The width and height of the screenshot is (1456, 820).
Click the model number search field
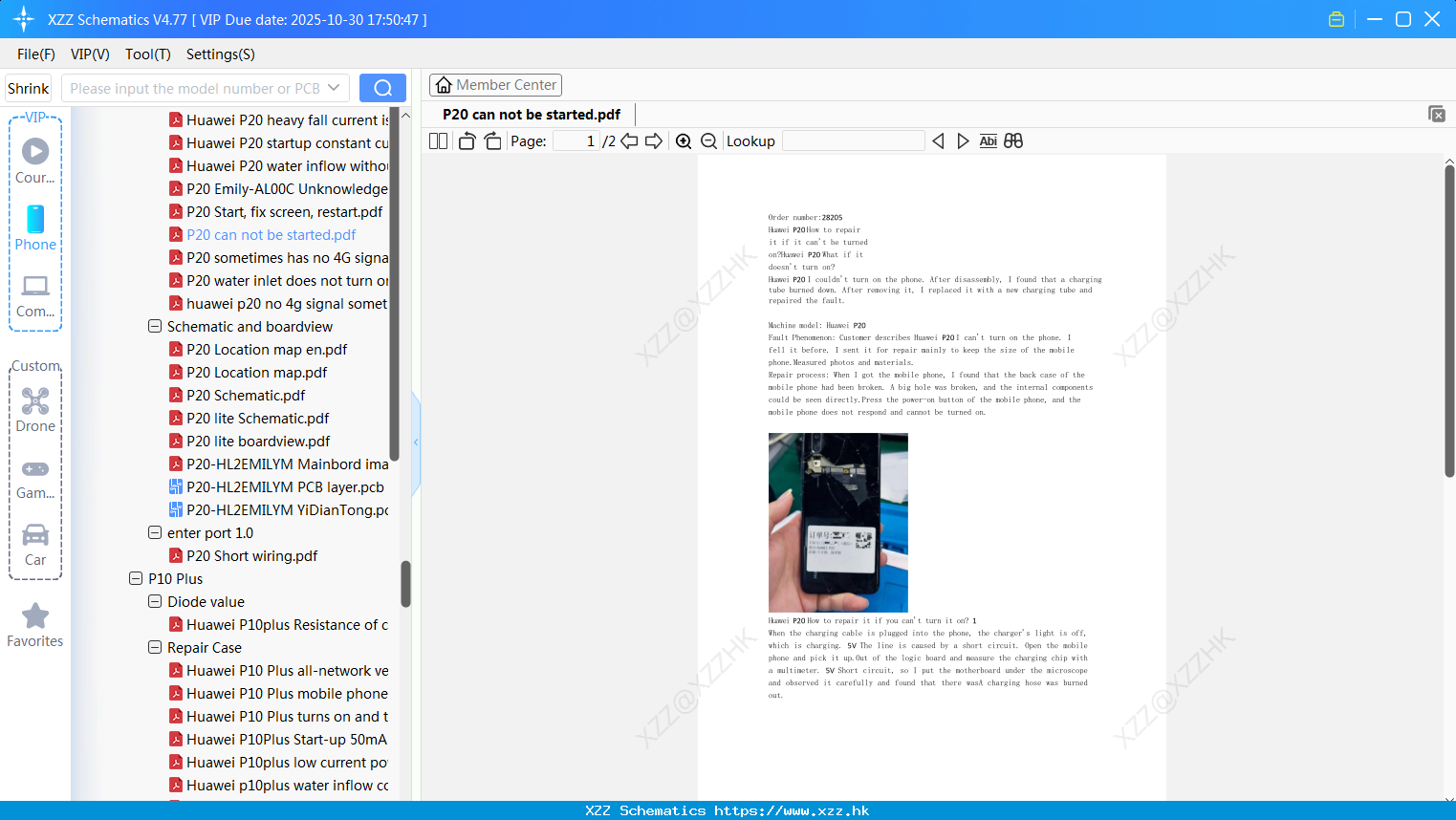[195, 88]
